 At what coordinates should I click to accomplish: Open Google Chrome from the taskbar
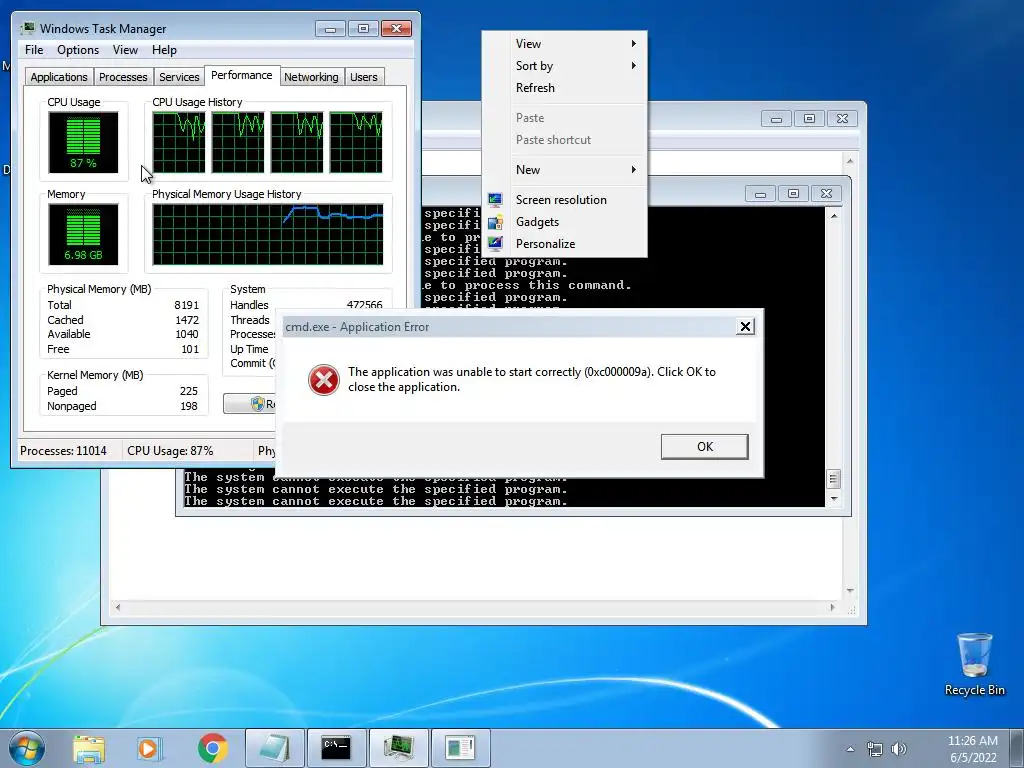tap(213, 748)
